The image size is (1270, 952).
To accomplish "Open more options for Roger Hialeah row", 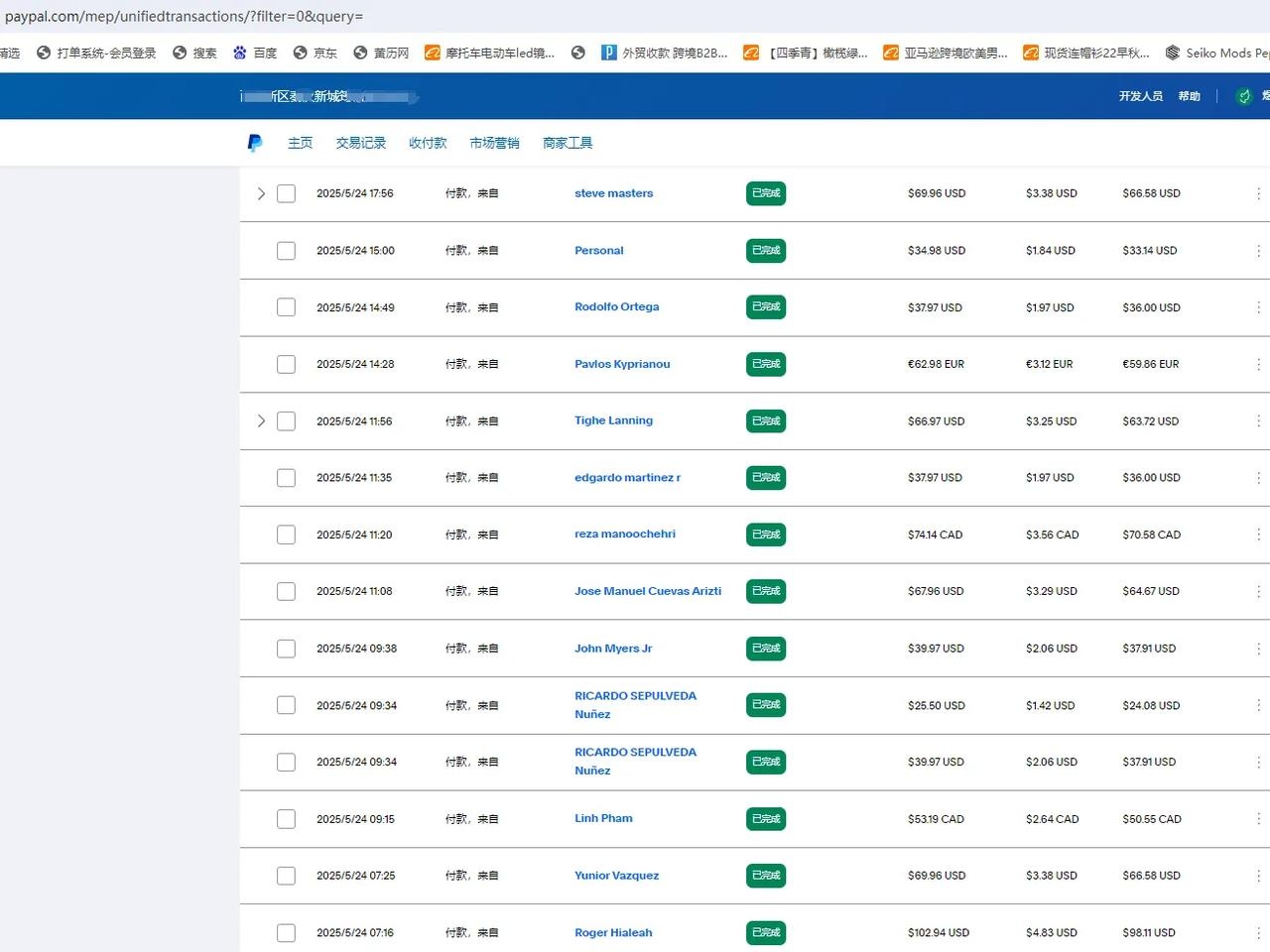I will click(1258, 933).
